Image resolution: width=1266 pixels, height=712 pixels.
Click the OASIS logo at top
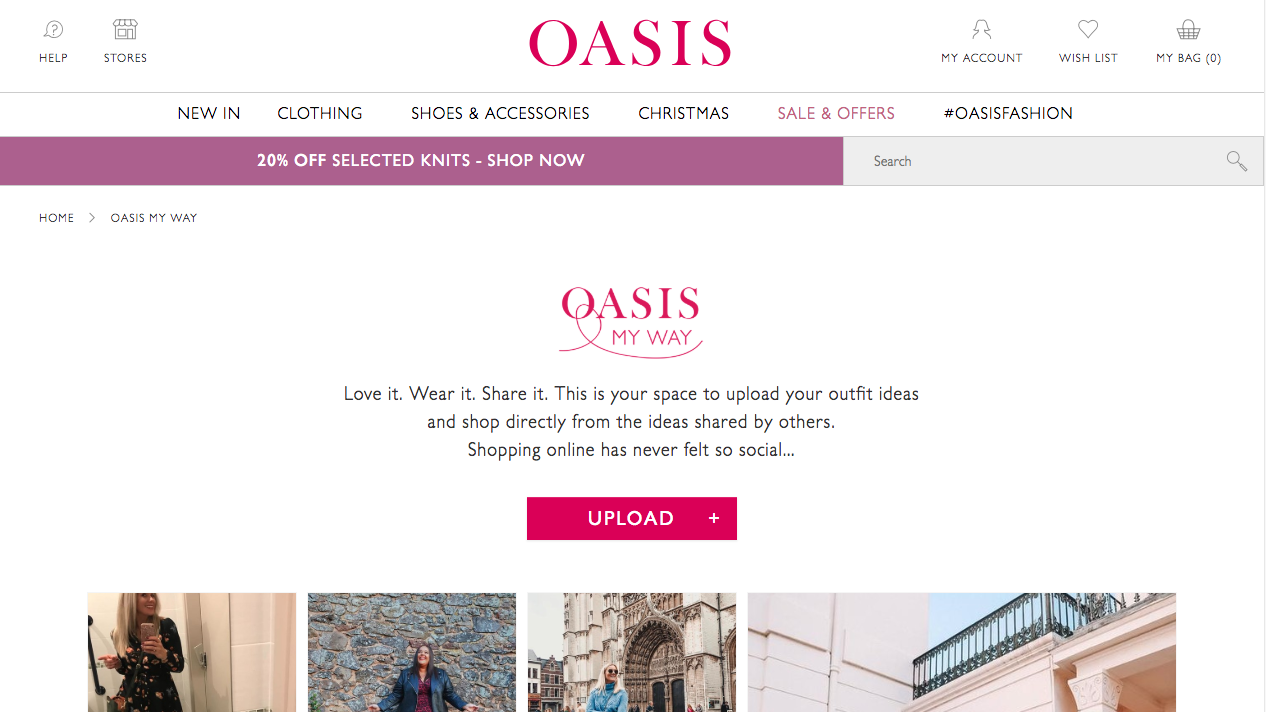tap(630, 43)
